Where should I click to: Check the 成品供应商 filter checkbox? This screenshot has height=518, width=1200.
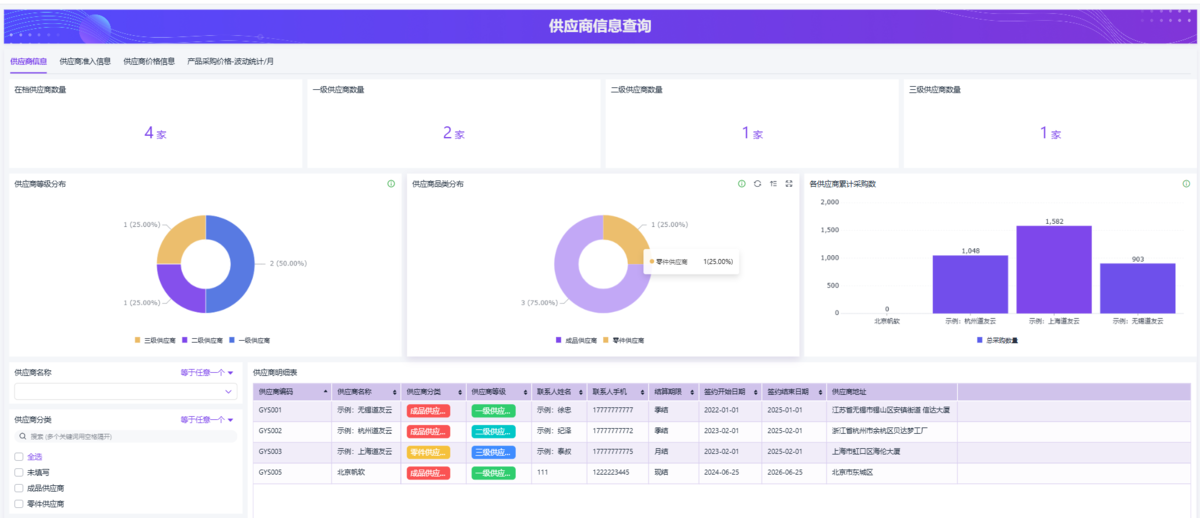[x=19, y=489]
